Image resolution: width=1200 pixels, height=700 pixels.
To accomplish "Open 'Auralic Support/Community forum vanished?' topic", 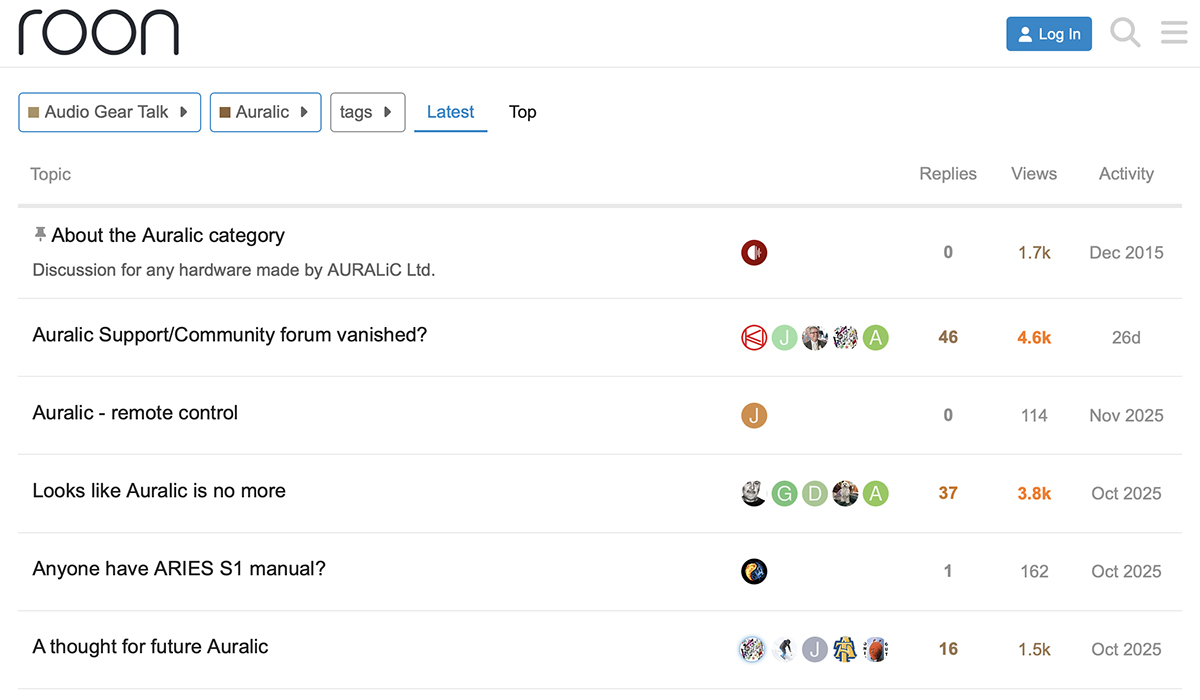I will [229, 335].
